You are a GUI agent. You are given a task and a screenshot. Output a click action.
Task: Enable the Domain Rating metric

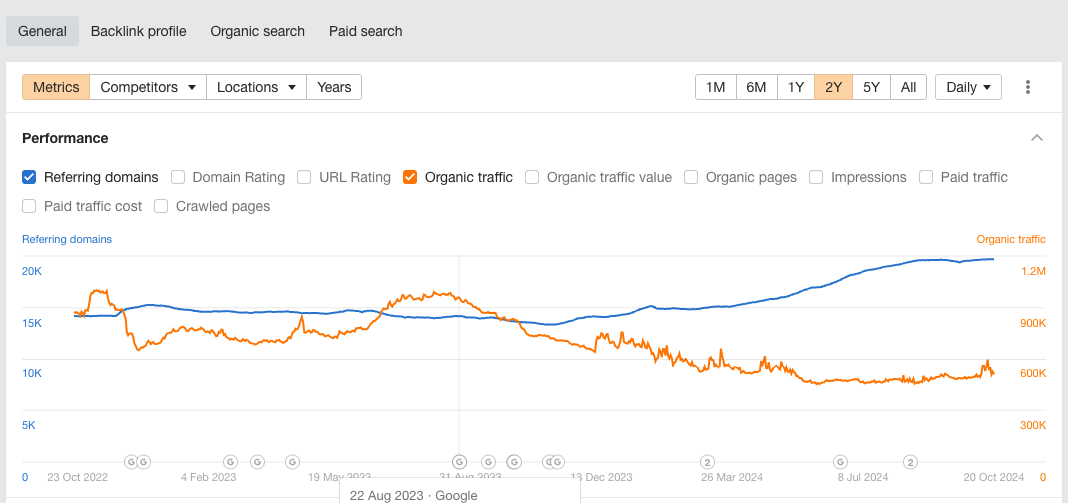tap(178, 177)
